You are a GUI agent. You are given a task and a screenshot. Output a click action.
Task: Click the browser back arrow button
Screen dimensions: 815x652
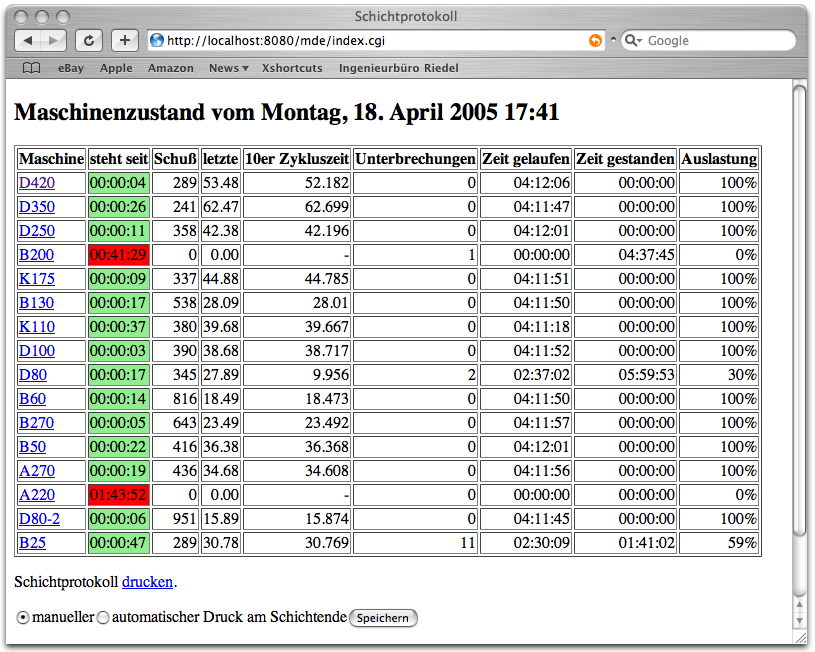[x=28, y=41]
